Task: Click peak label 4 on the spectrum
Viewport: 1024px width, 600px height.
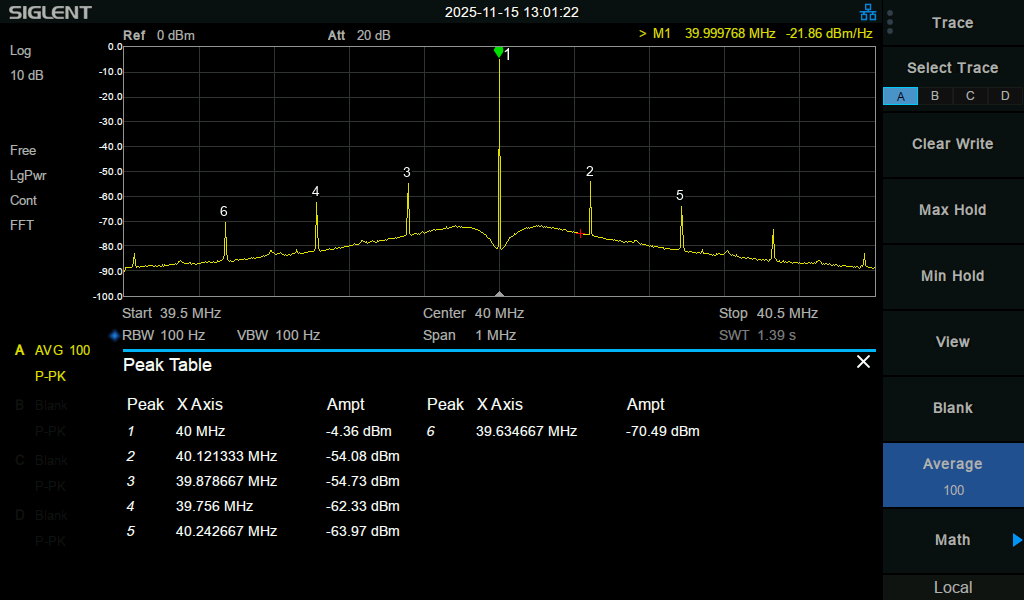Action: point(315,191)
